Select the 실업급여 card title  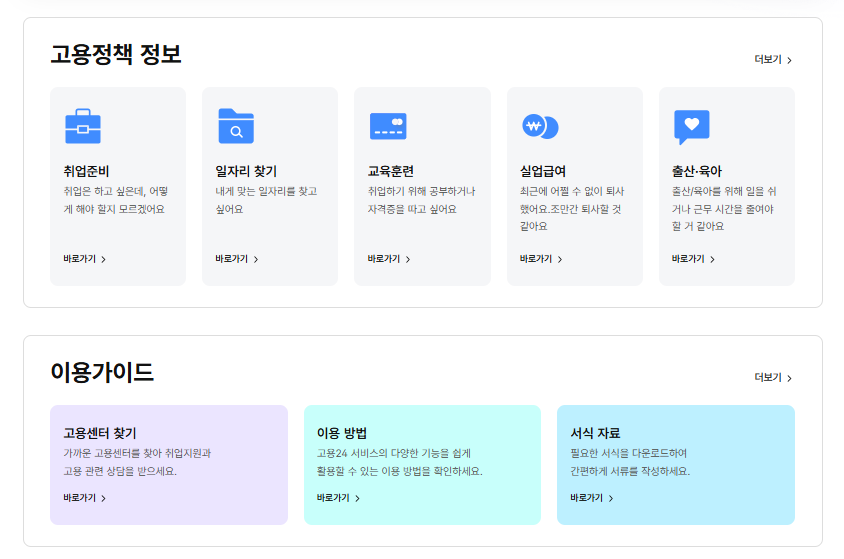tap(543, 171)
